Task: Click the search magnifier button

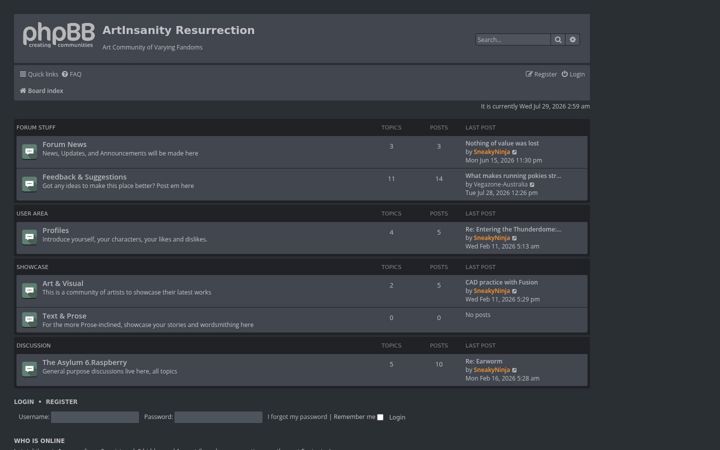Action: click(558, 39)
